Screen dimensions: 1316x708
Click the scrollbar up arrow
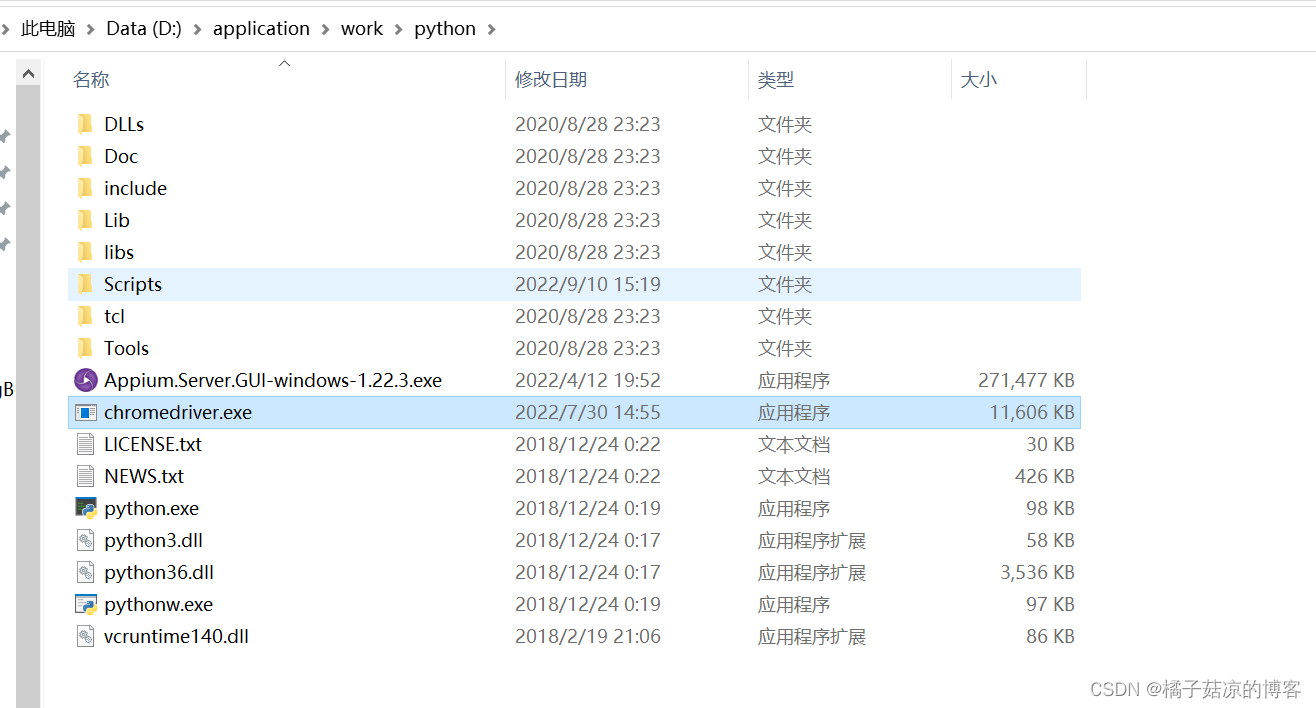(x=28, y=72)
